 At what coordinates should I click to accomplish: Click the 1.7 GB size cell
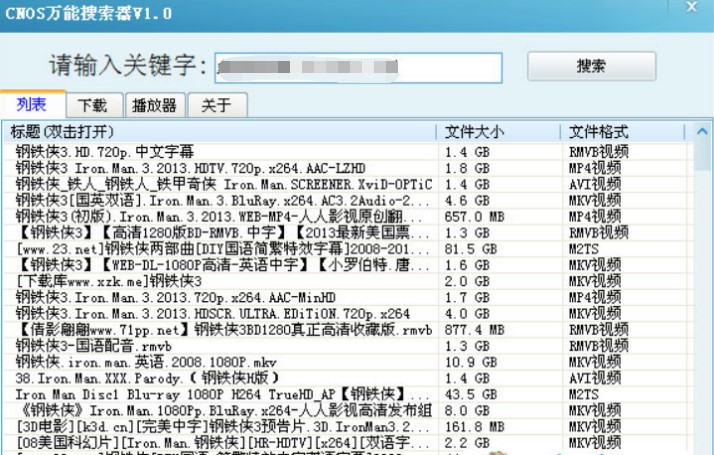coord(467,297)
